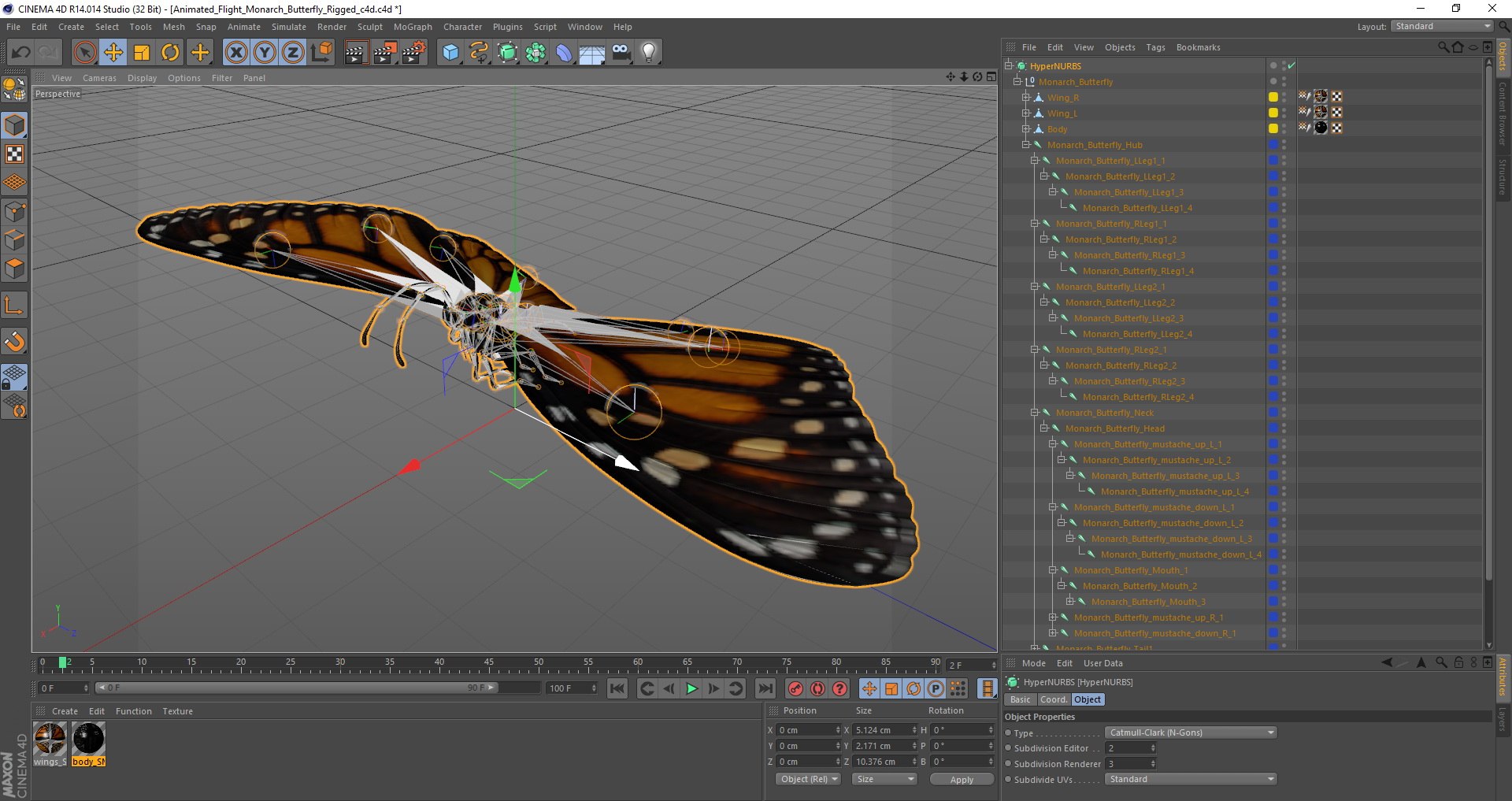1512x801 pixels.
Task: Click Record Active Objects keyframe button
Action: [795, 688]
